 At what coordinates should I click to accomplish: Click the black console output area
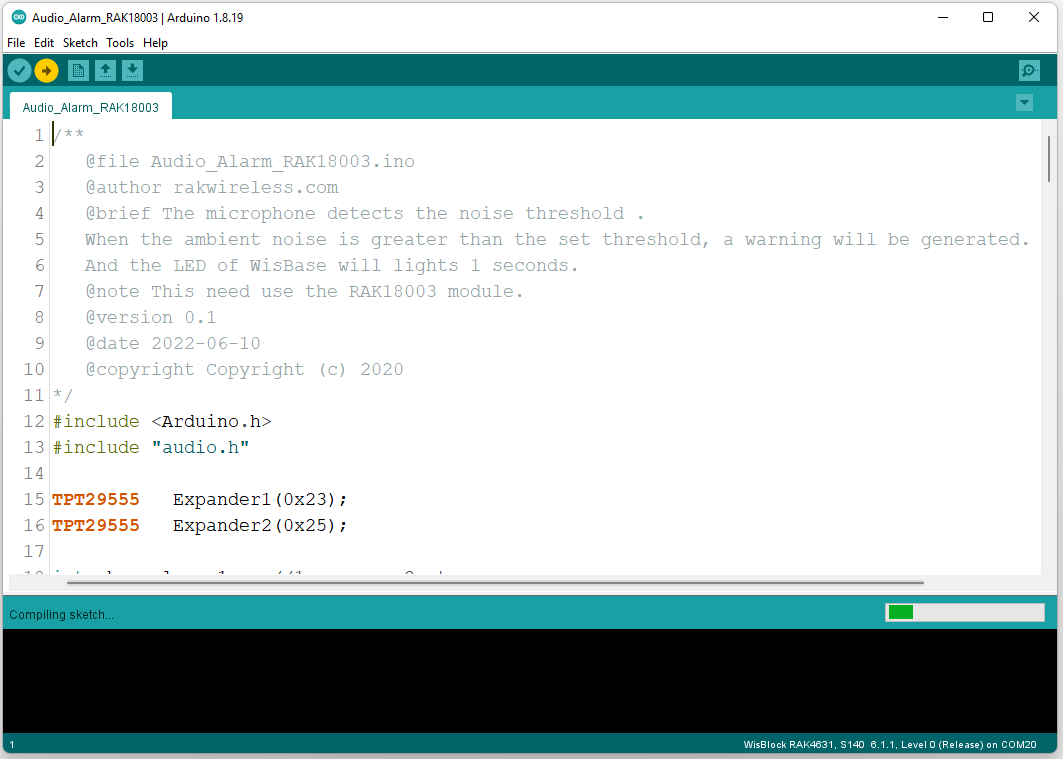[x=529, y=680]
